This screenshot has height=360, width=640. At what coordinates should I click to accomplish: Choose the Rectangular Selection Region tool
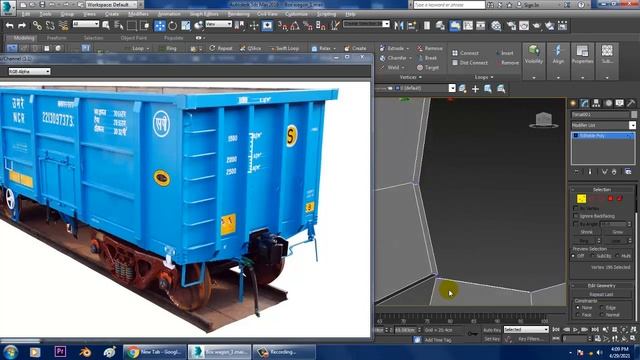[132, 26]
